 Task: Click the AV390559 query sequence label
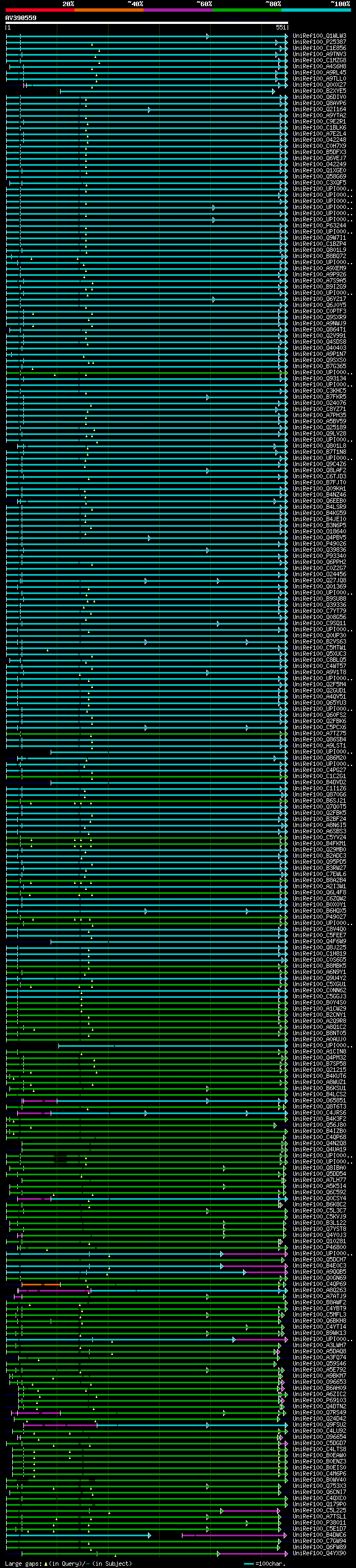(x=21, y=18)
